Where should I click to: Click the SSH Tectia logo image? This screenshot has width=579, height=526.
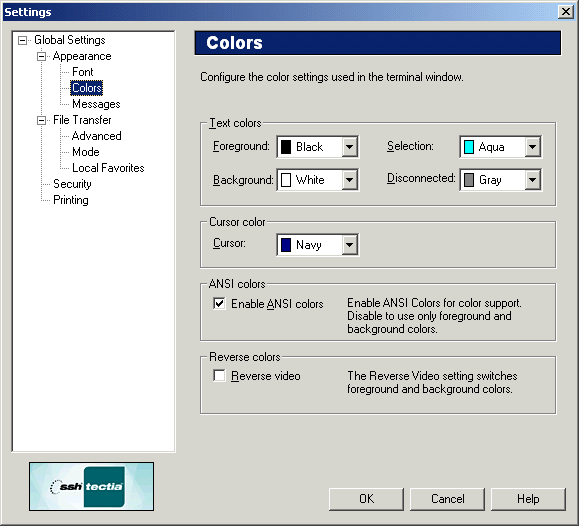point(92,486)
